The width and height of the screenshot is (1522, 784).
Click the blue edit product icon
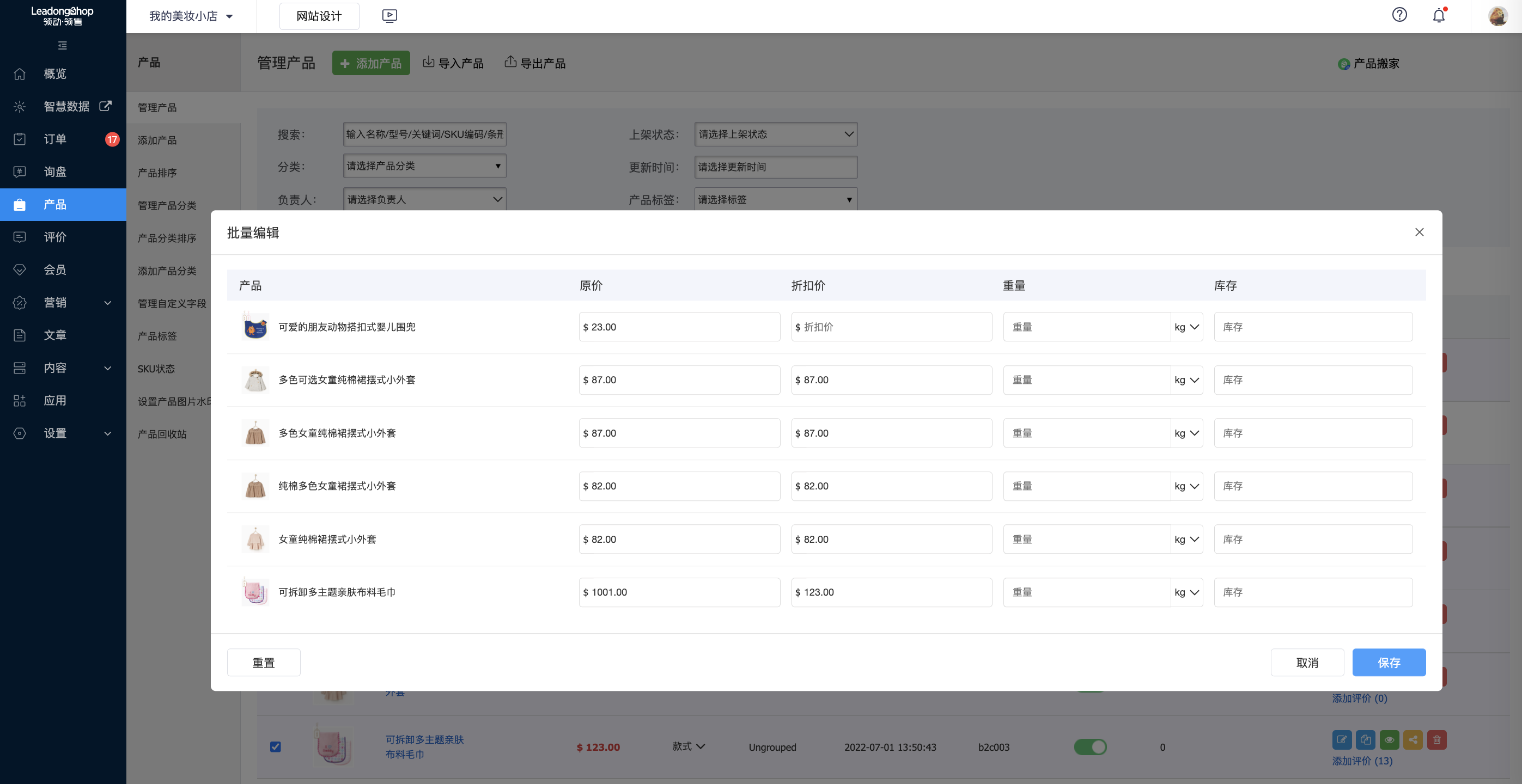pyautogui.click(x=1341, y=739)
